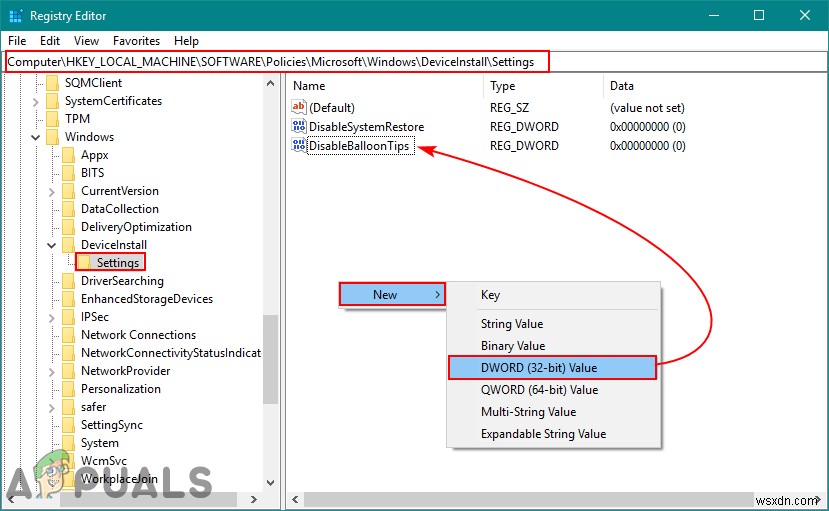Click tree pane scroll down arrow
The width and height of the screenshot is (829, 511).
pos(270,482)
